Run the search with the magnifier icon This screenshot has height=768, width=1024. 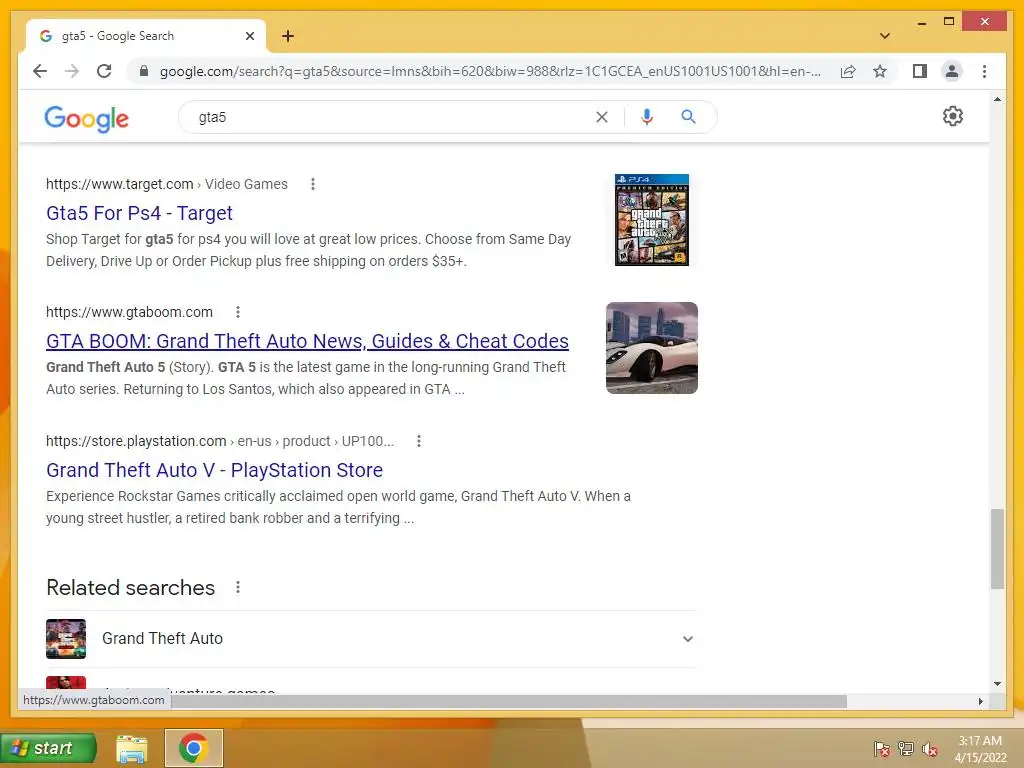click(x=688, y=117)
